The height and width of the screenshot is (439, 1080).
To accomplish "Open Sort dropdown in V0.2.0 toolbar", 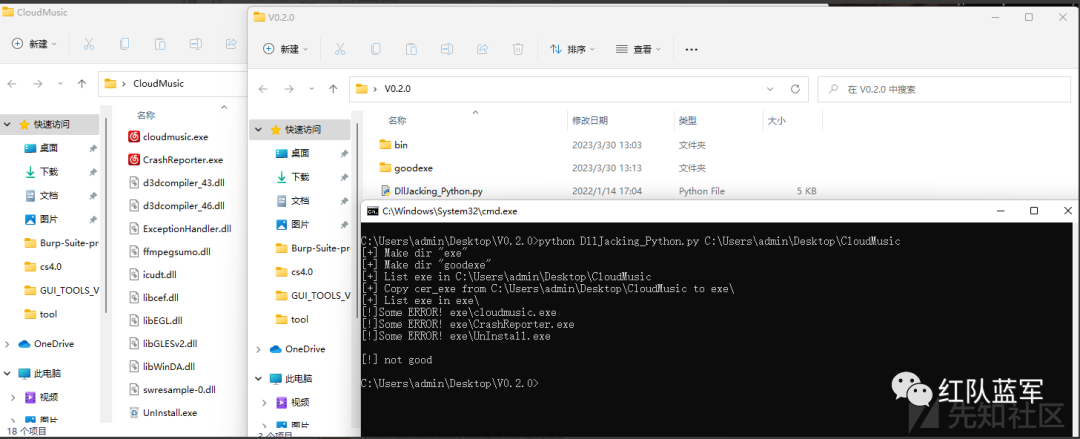I will click(572, 49).
